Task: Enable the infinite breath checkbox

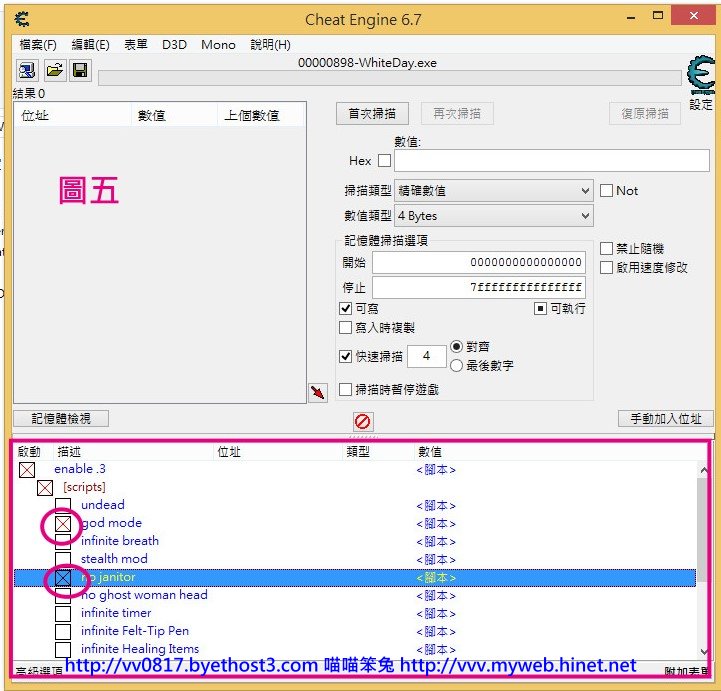Action: pos(63,541)
